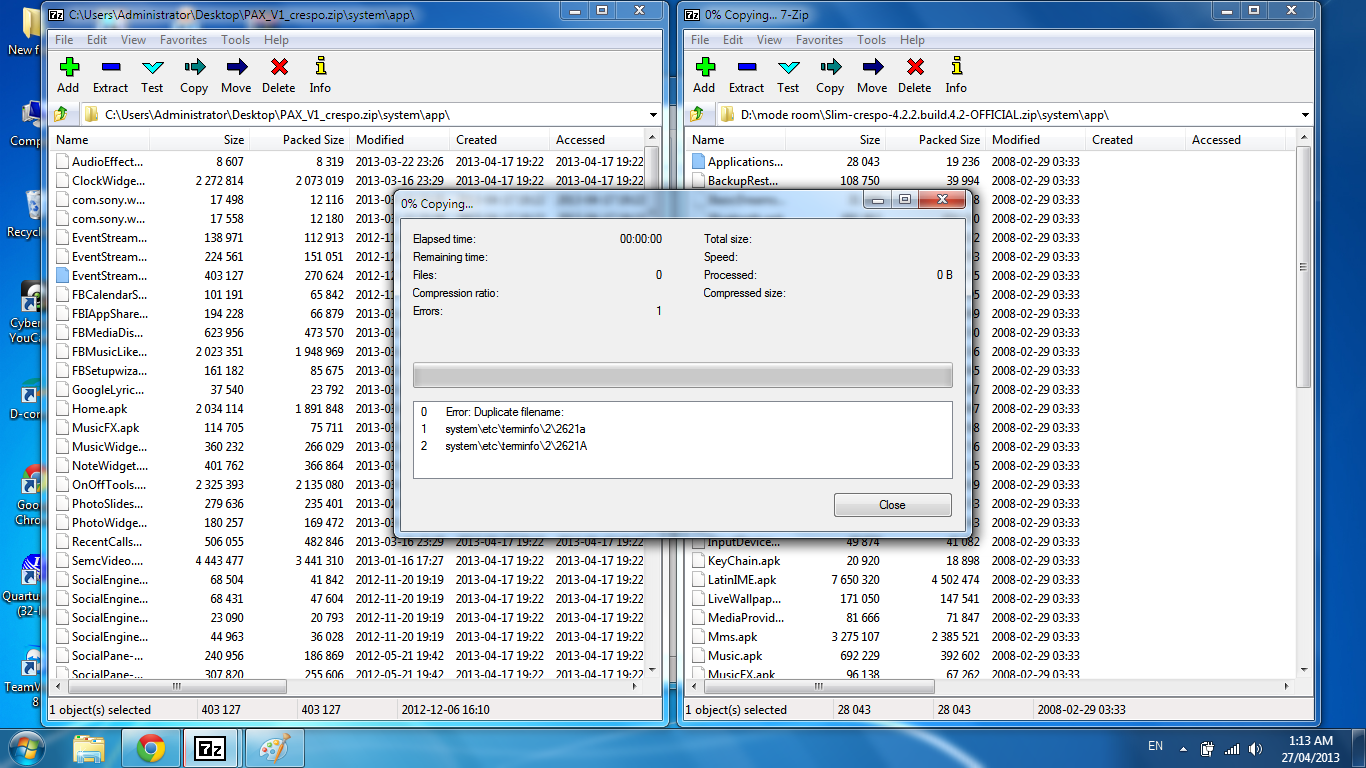Select FBMusicLike... row in left list
Viewport: 1366px width, 768px height.
[348, 352]
